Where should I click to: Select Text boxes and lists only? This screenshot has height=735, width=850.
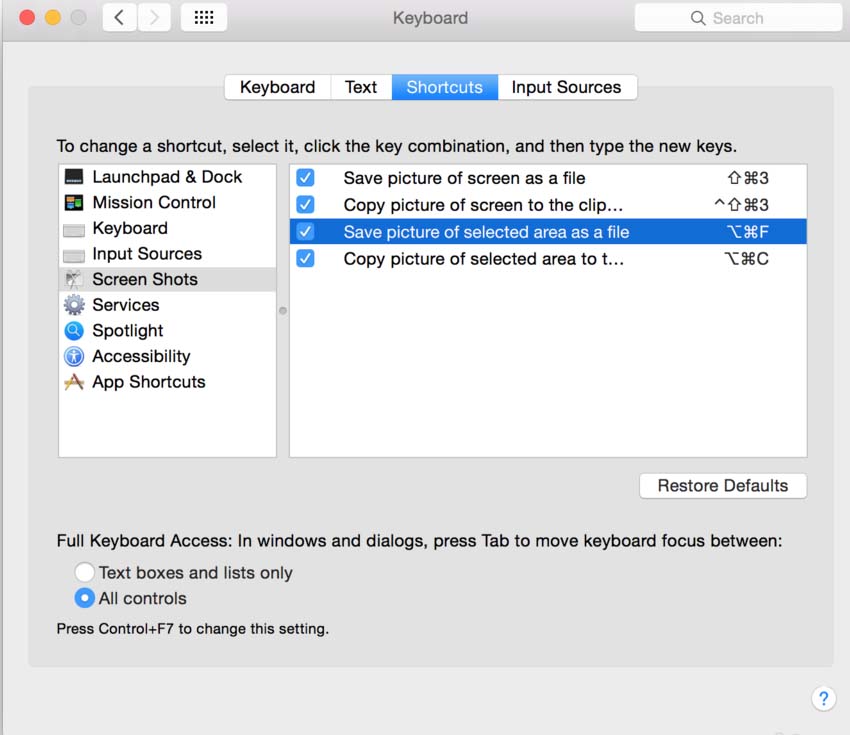click(x=85, y=573)
